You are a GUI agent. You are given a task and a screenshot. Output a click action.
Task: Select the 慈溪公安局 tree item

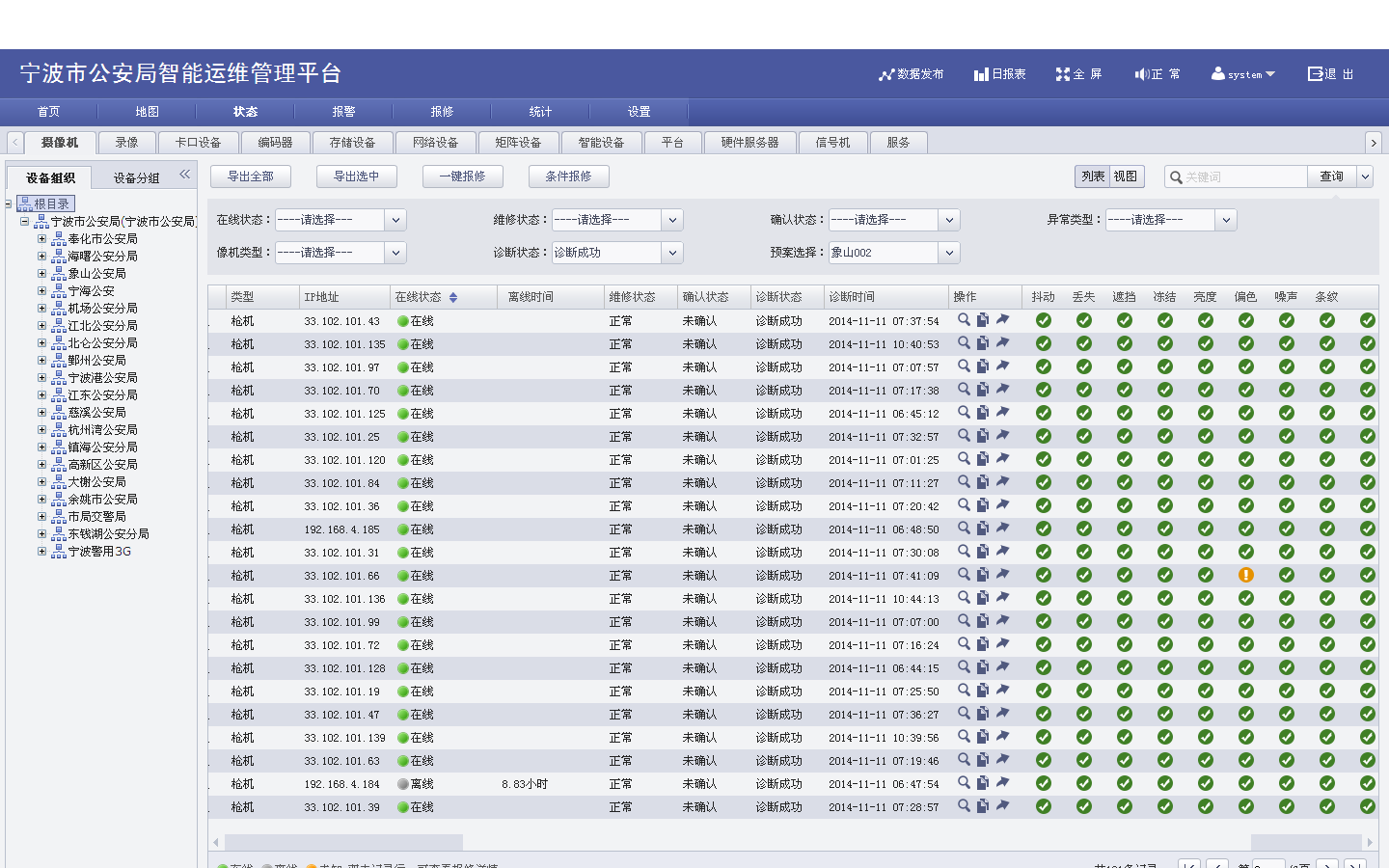click(96, 412)
